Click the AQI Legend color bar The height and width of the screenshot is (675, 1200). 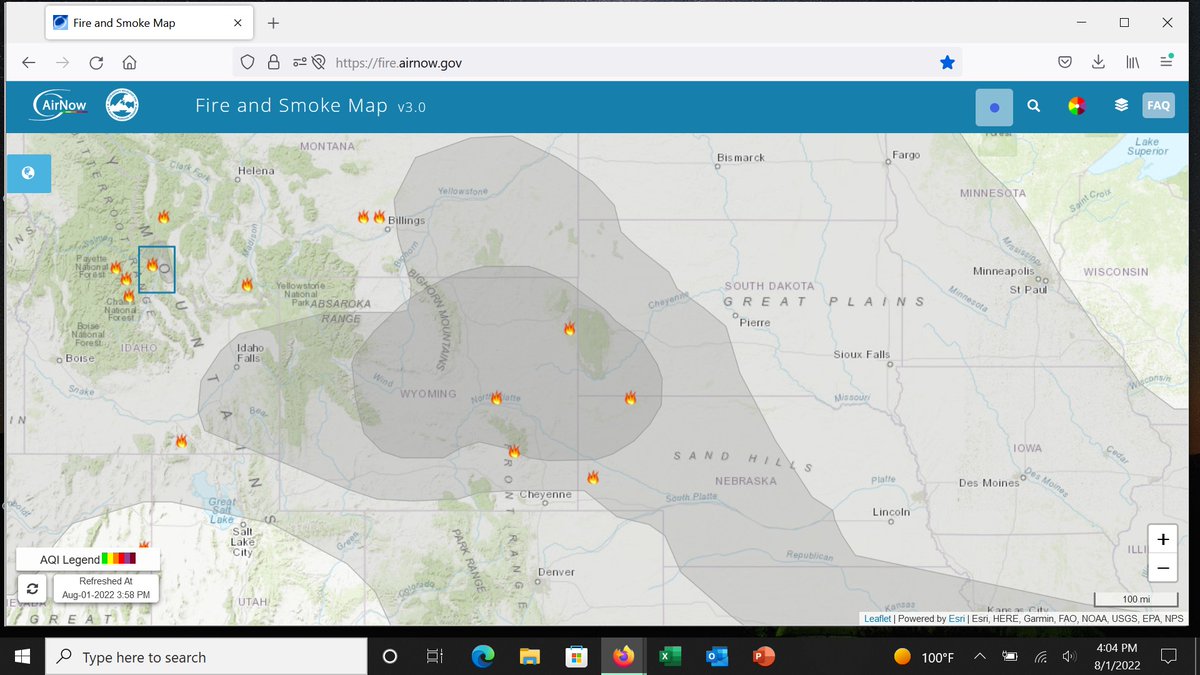[x=118, y=558]
